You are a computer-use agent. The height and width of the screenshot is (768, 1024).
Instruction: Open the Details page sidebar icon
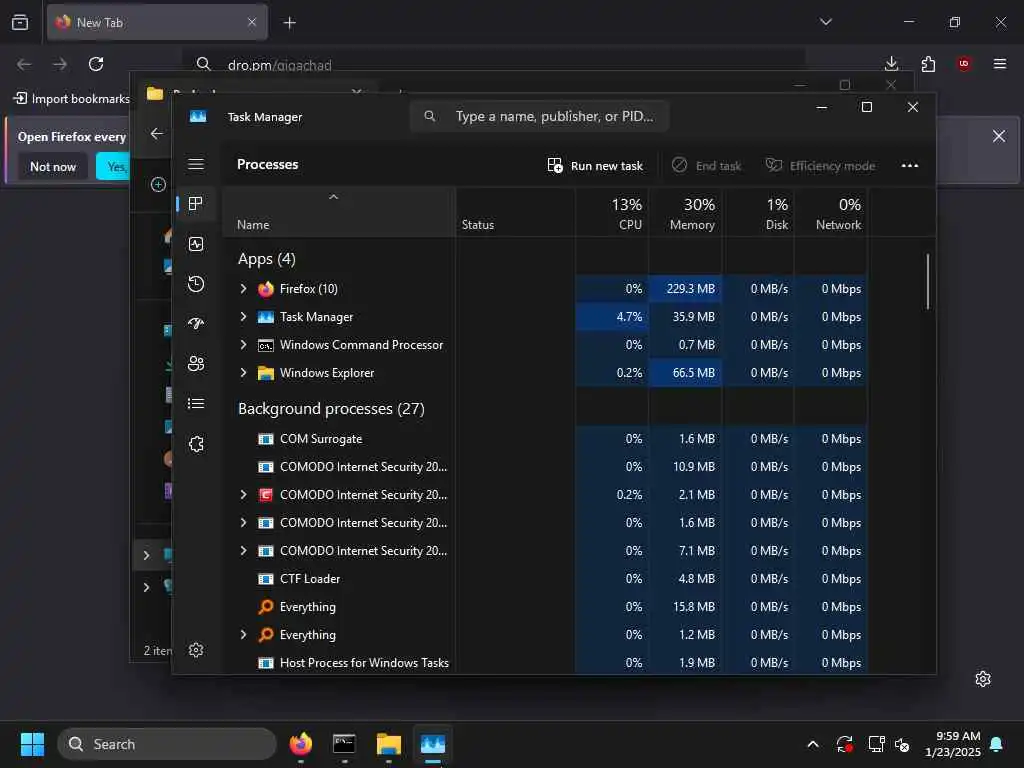(196, 404)
